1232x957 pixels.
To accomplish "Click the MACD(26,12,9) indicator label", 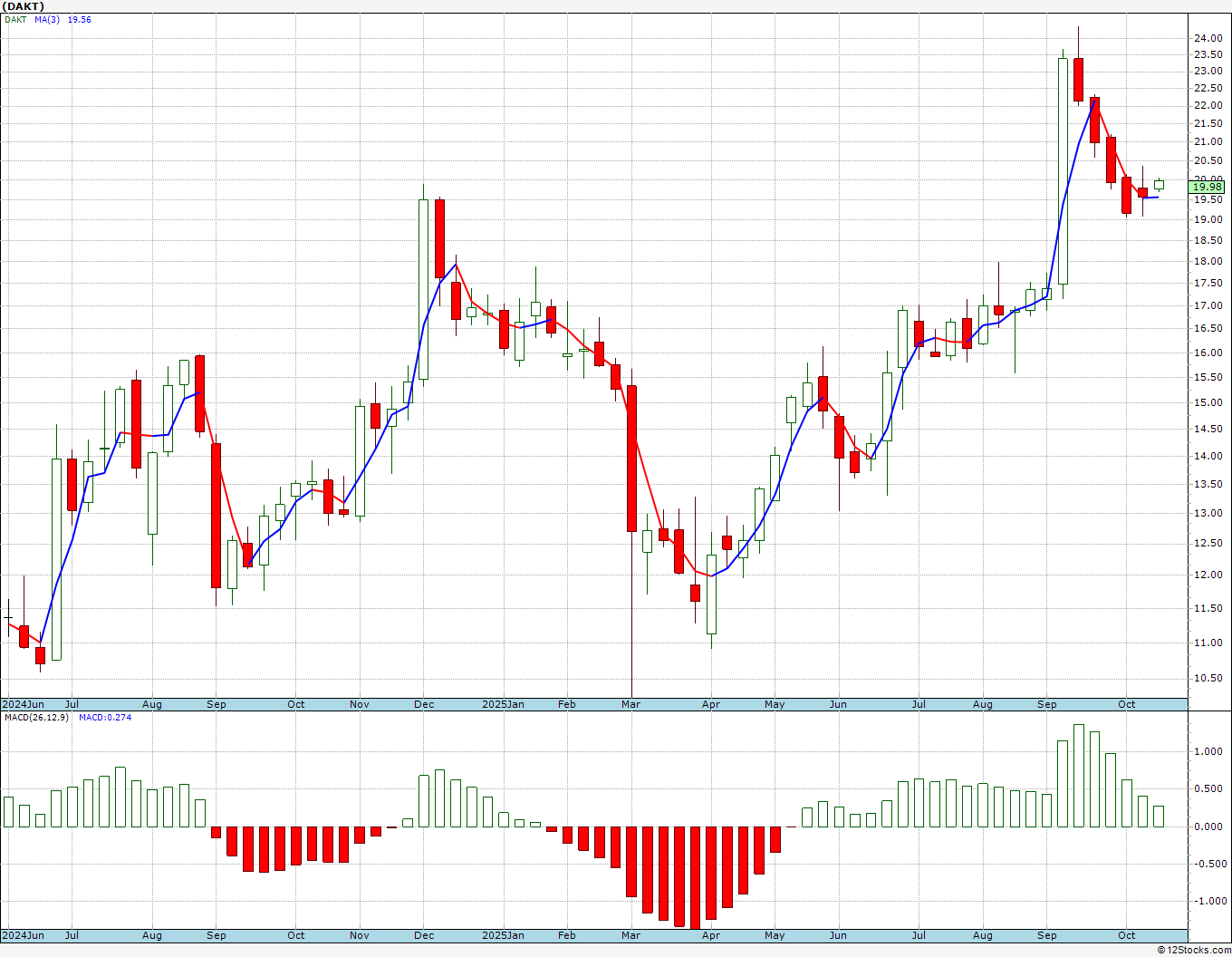I will (x=37, y=717).
